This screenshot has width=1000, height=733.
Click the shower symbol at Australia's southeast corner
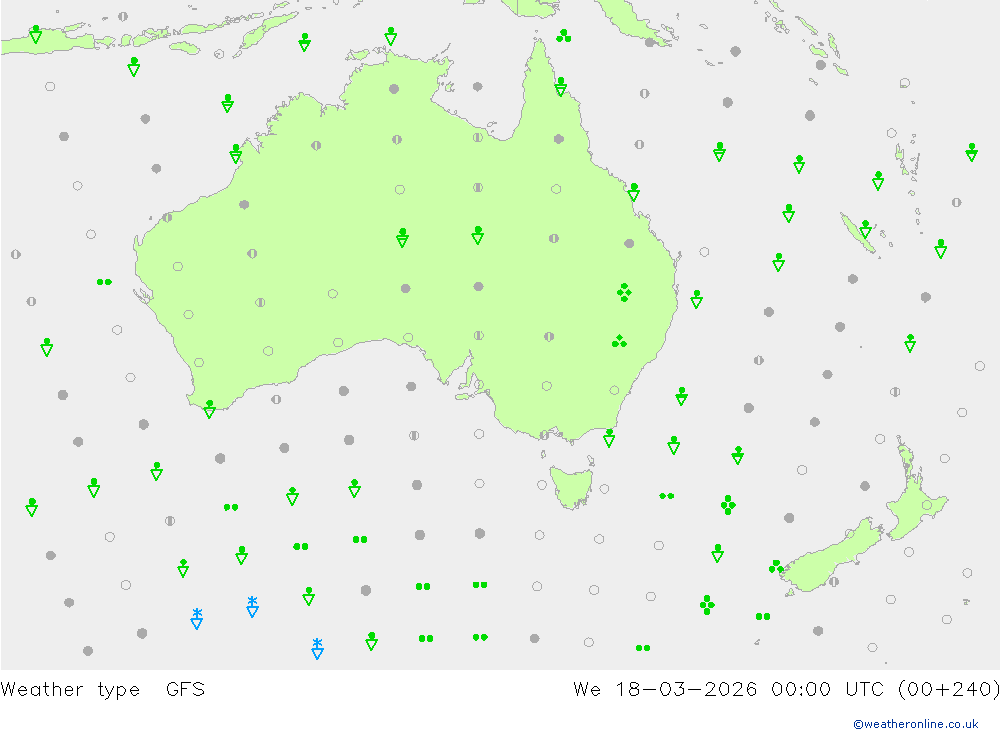point(609,438)
